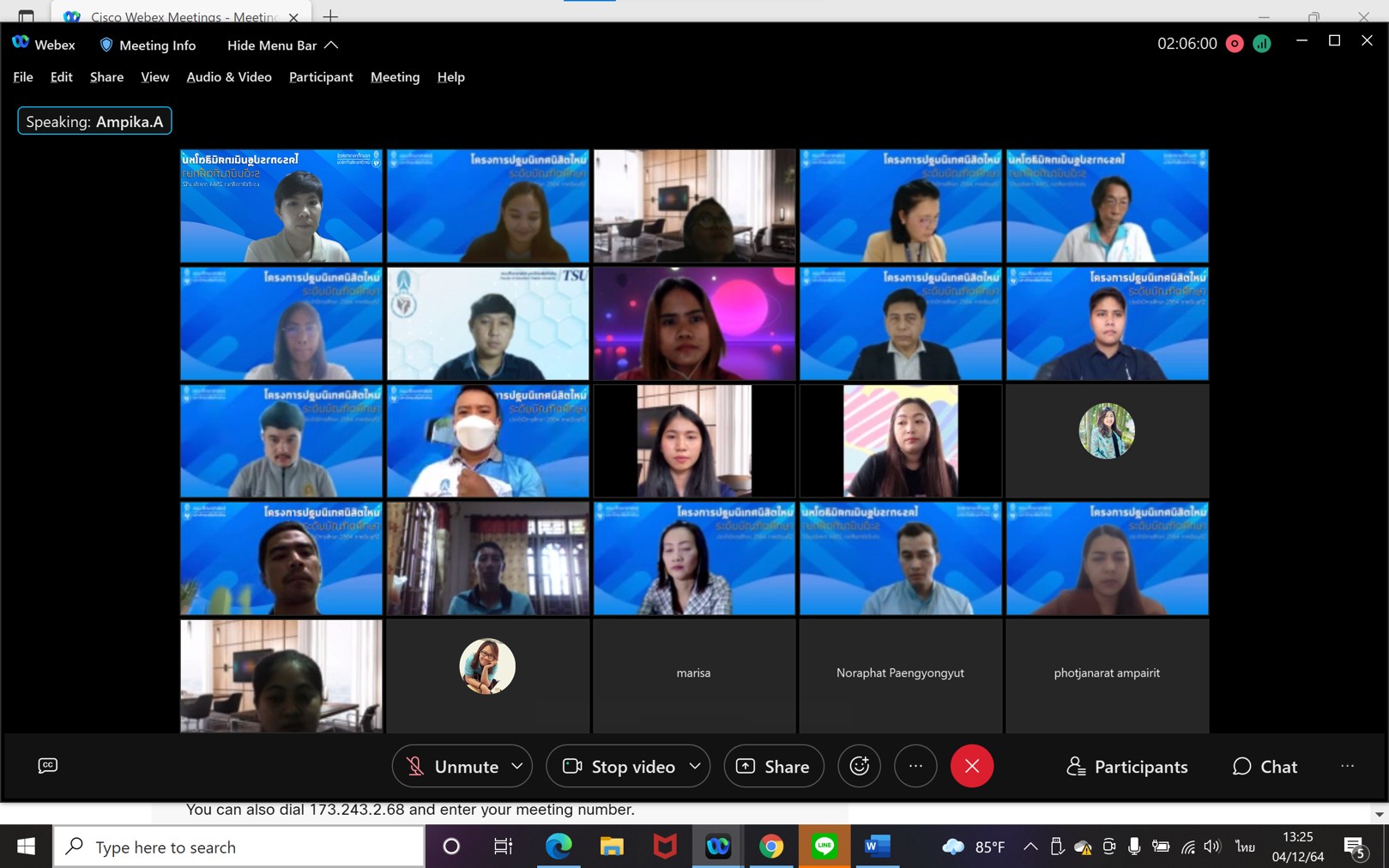Viewport: 1389px width, 868px height.
Task: Click the Webex logo in title bar
Action: [x=21, y=43]
